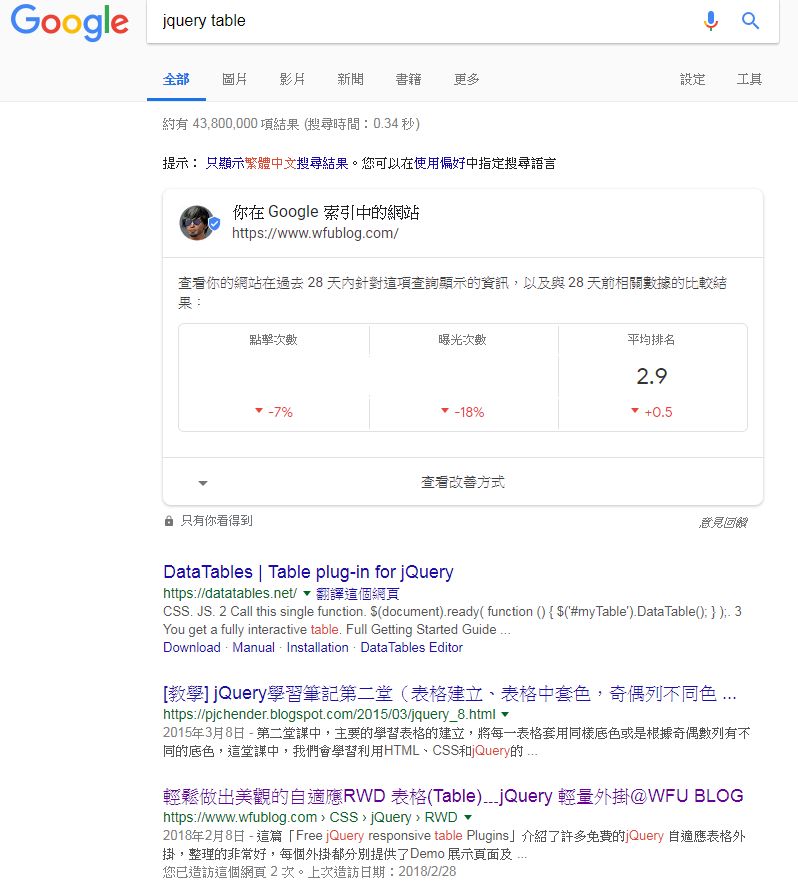Image resolution: width=798 pixels, height=883 pixels.
Task: Open the Installation sitelink
Action: (x=318, y=648)
